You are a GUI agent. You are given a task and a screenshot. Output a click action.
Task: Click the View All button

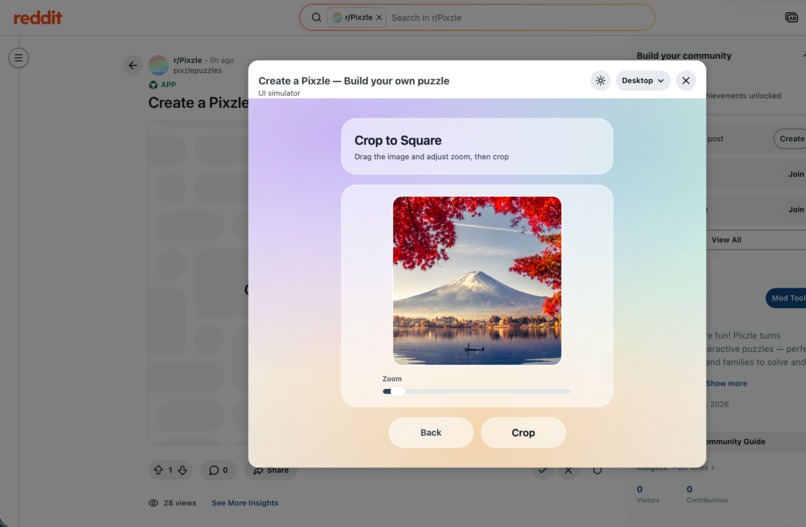(726, 240)
